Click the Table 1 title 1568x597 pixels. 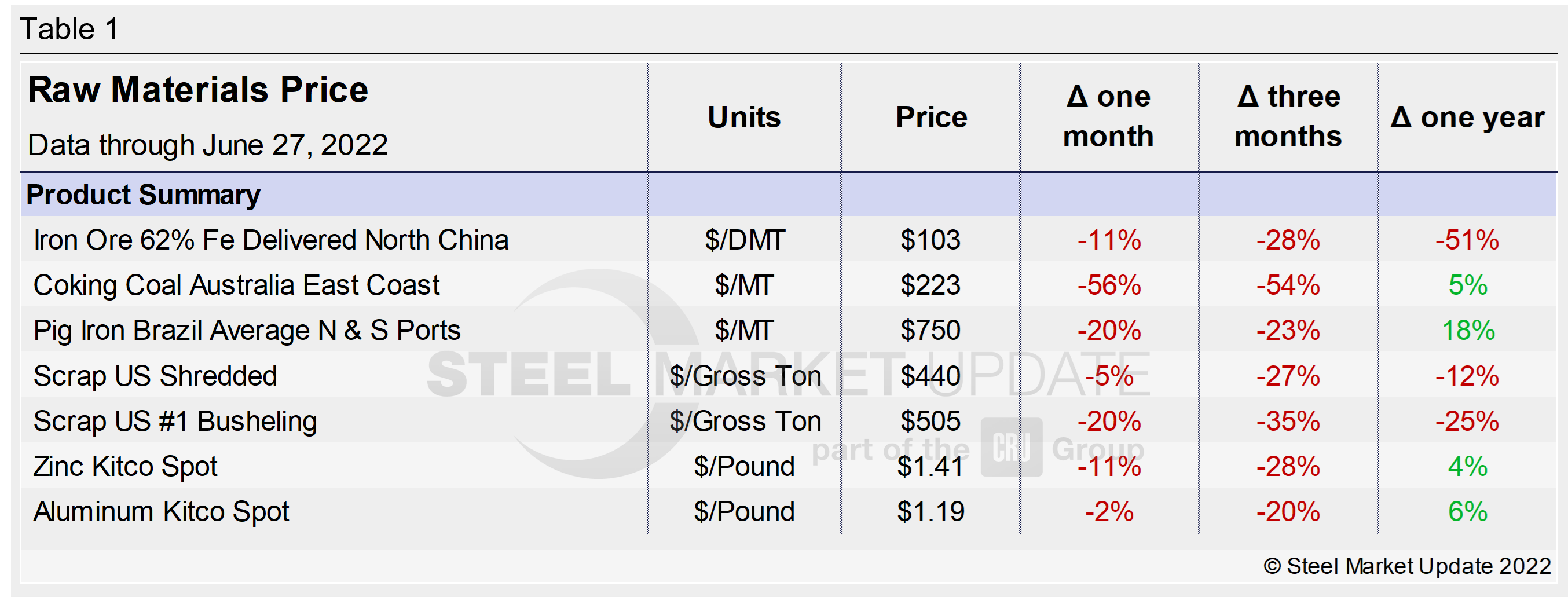click(69, 29)
